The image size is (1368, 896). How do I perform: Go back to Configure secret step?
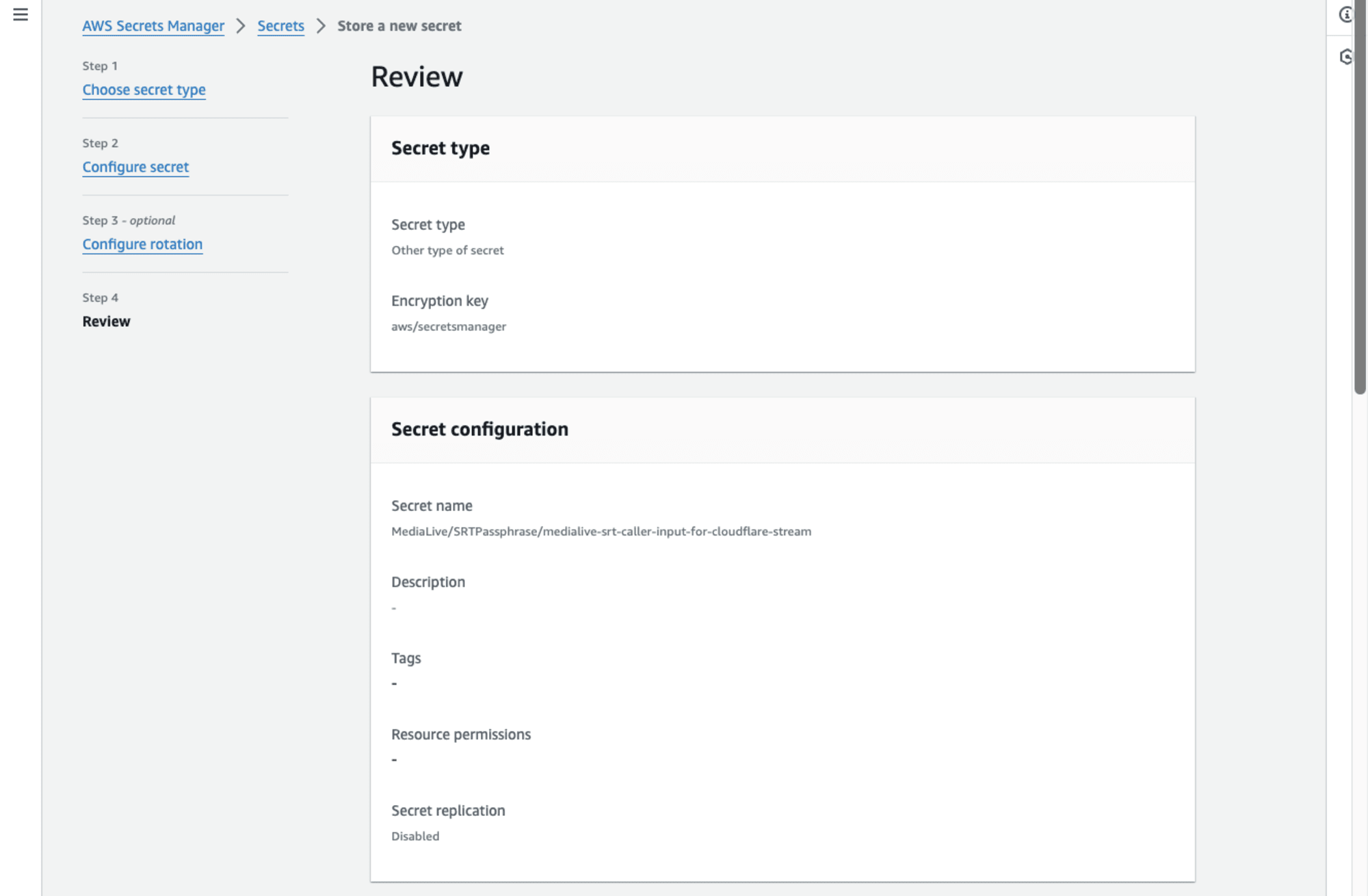point(135,167)
